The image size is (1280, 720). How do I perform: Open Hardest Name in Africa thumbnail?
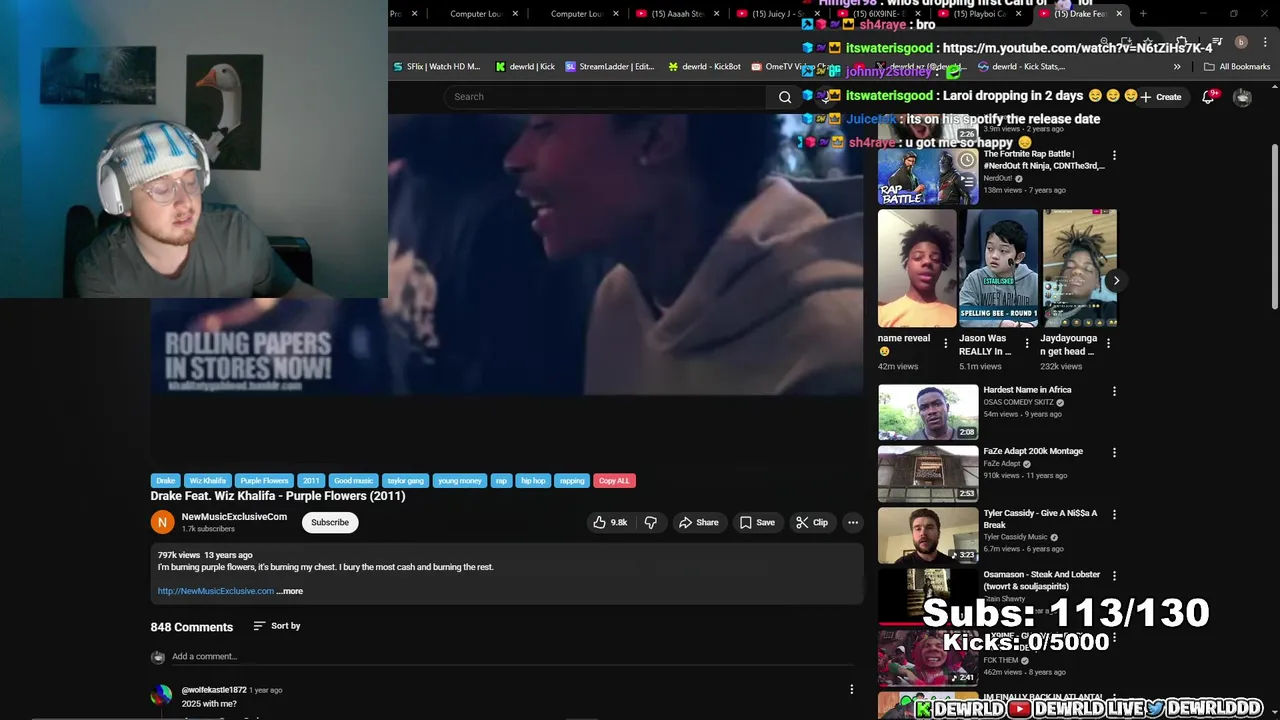tap(928, 412)
